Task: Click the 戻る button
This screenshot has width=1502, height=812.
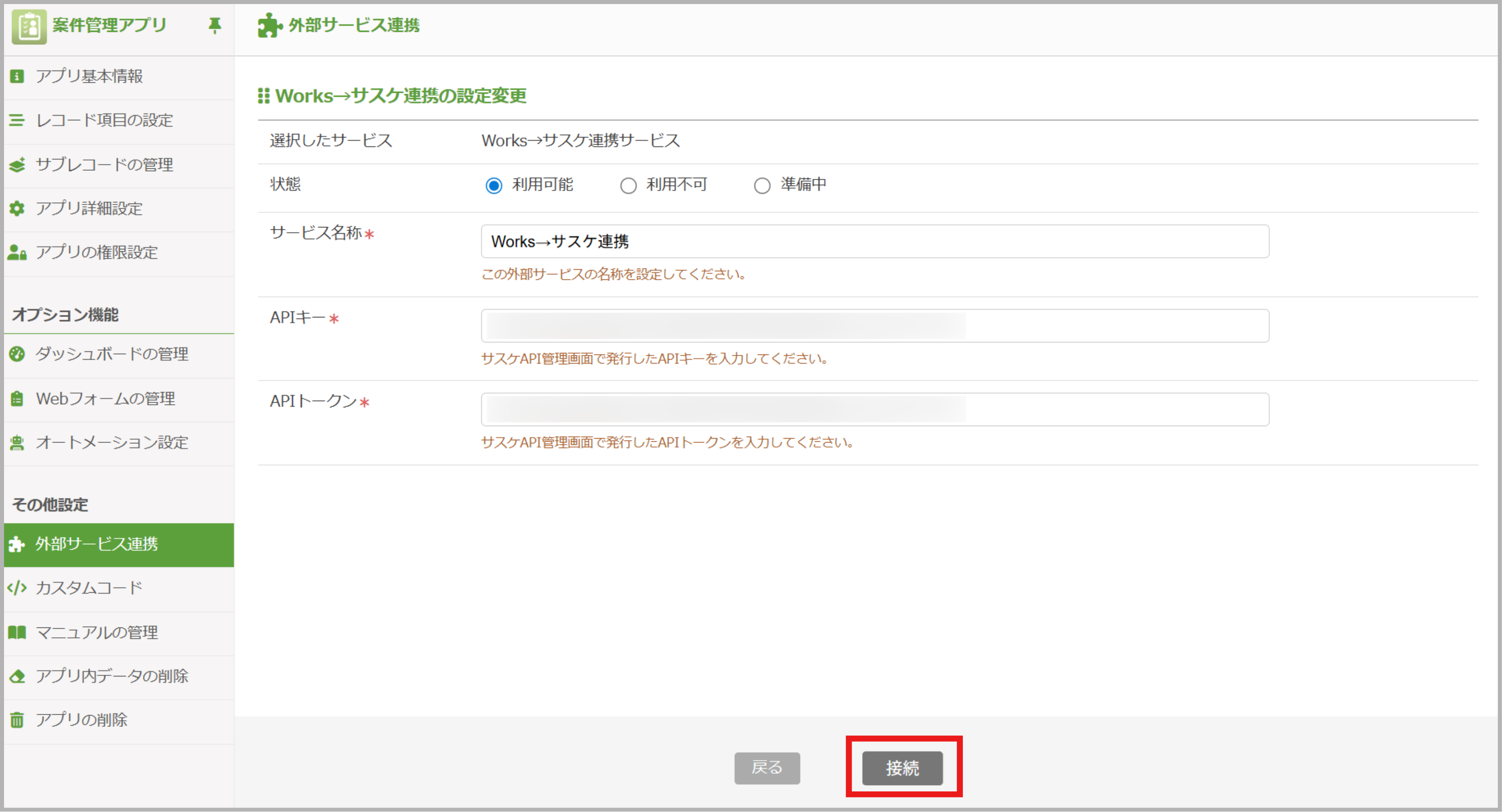Action: point(767,768)
